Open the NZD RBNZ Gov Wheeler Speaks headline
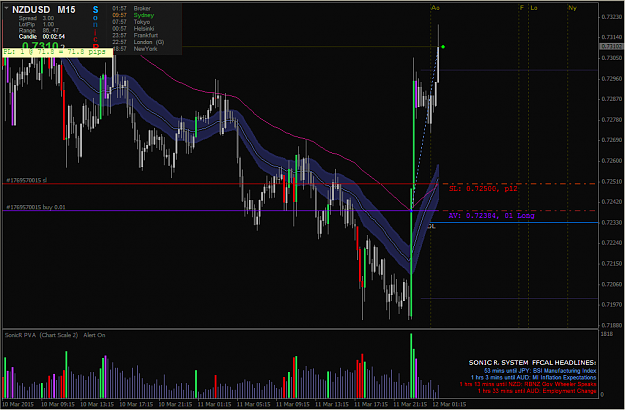625x410 pixels. pos(528,384)
